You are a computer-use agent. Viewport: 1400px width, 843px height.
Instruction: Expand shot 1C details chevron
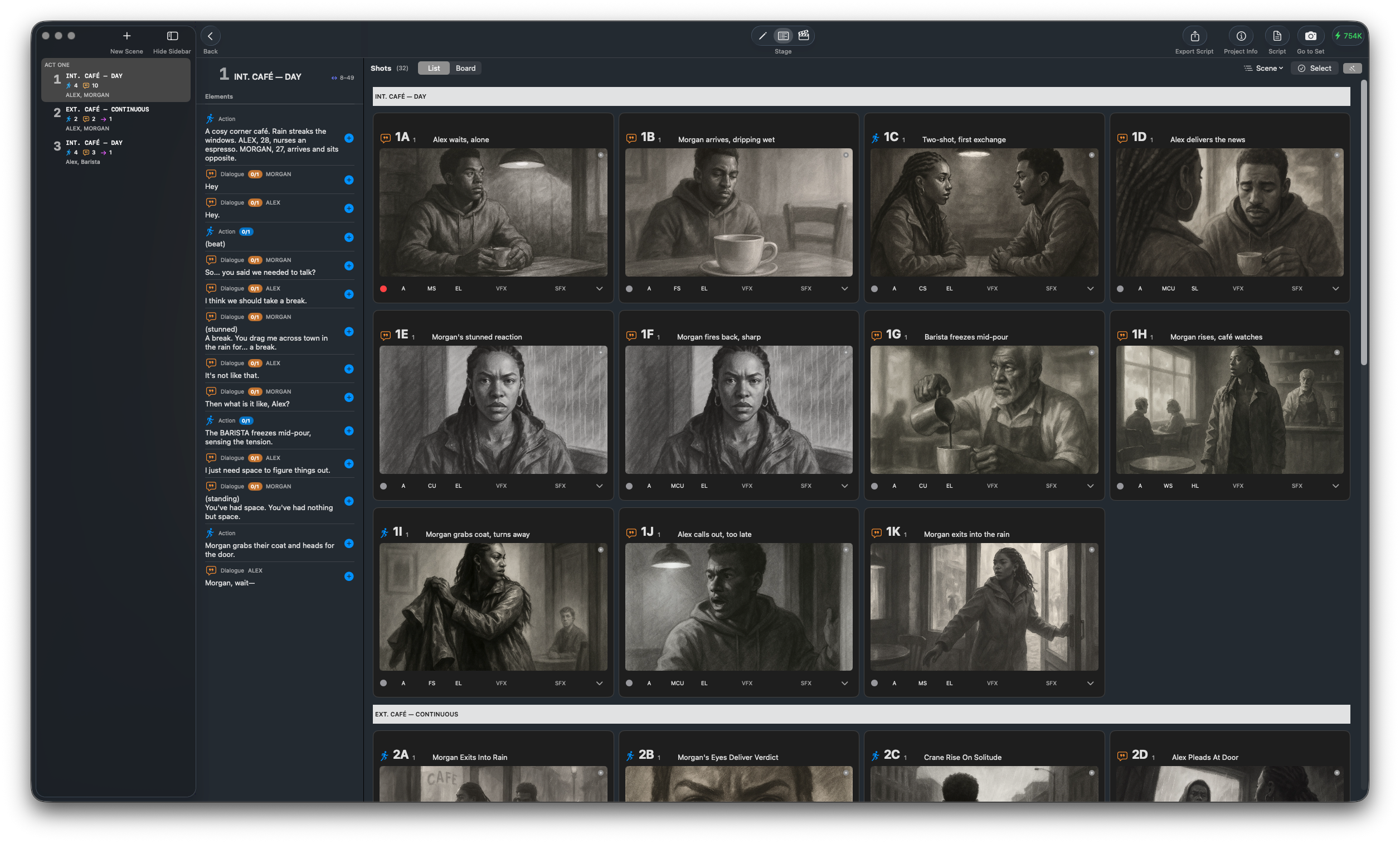pos(1090,289)
